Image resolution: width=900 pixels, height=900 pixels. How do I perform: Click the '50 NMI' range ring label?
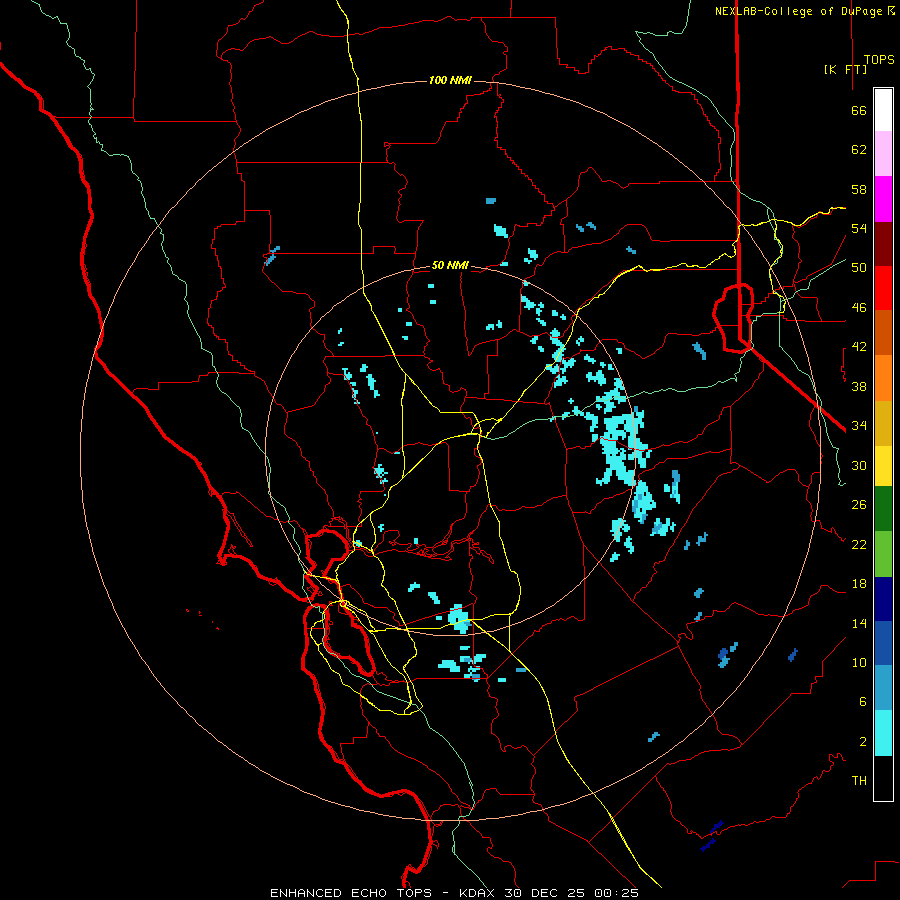click(x=450, y=265)
